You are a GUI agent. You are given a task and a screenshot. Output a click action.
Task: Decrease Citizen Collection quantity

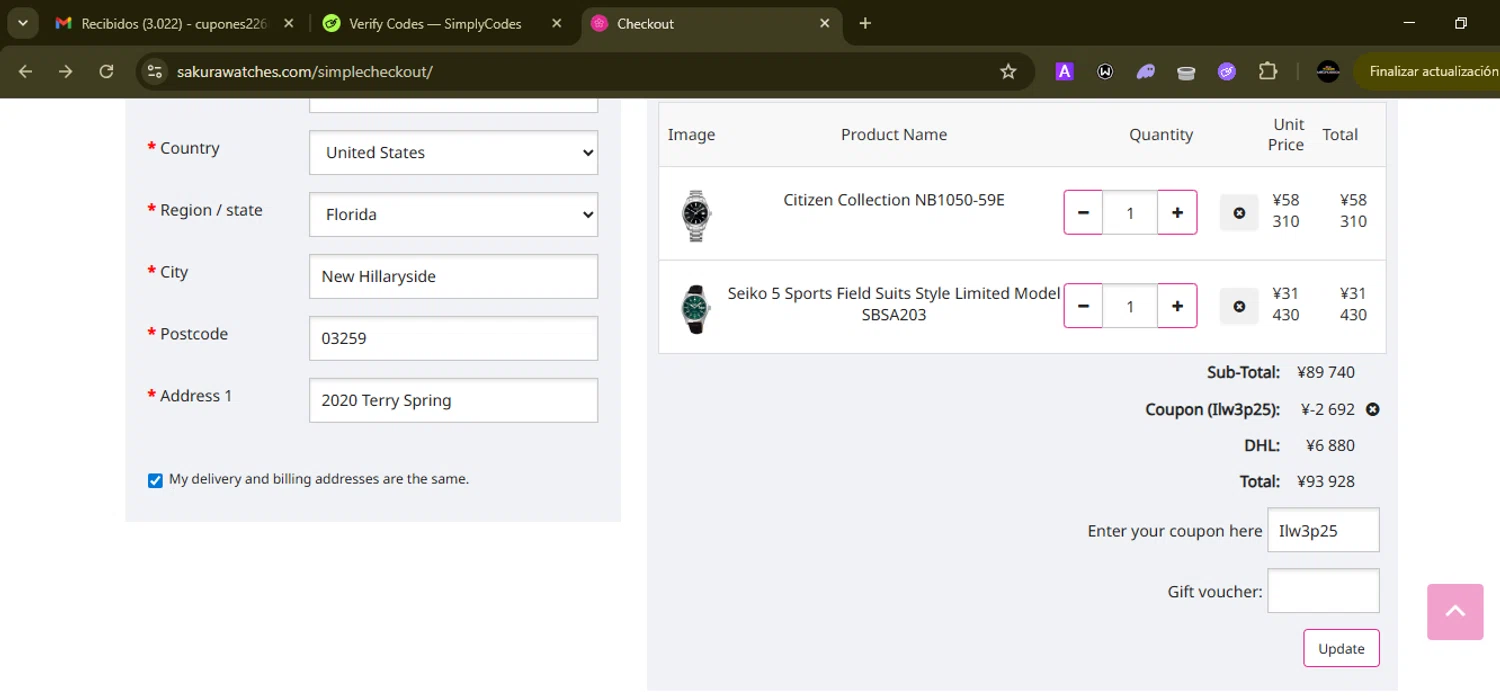point(1083,212)
